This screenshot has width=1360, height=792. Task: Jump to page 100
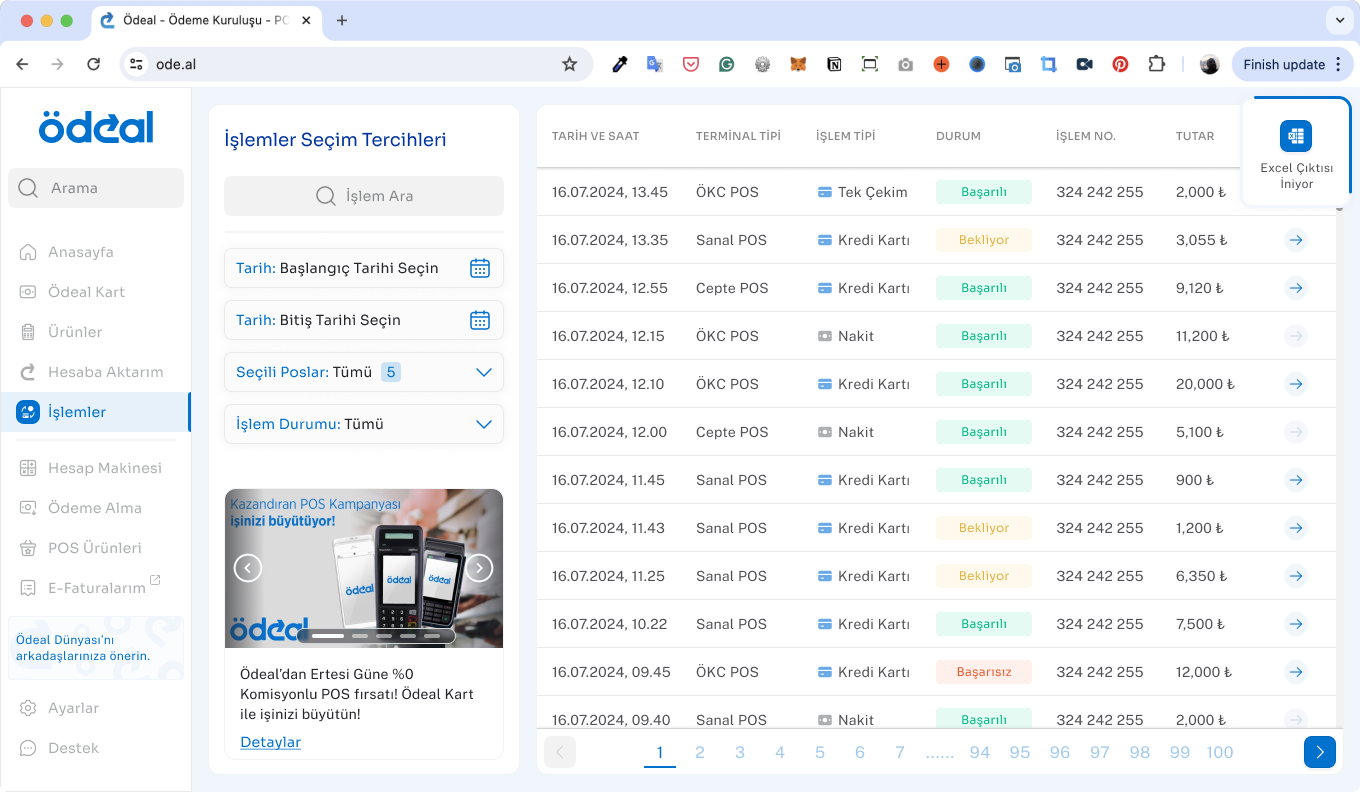(x=1220, y=752)
